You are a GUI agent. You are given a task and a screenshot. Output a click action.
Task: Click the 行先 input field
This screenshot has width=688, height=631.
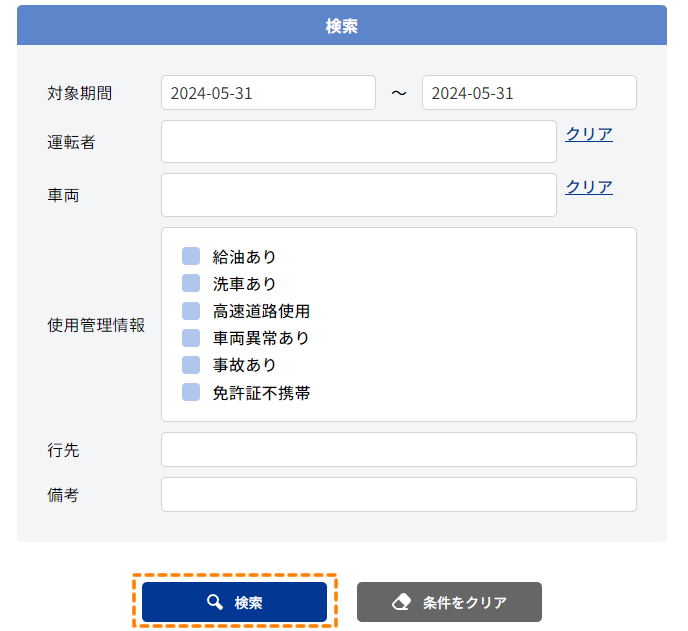(398, 450)
